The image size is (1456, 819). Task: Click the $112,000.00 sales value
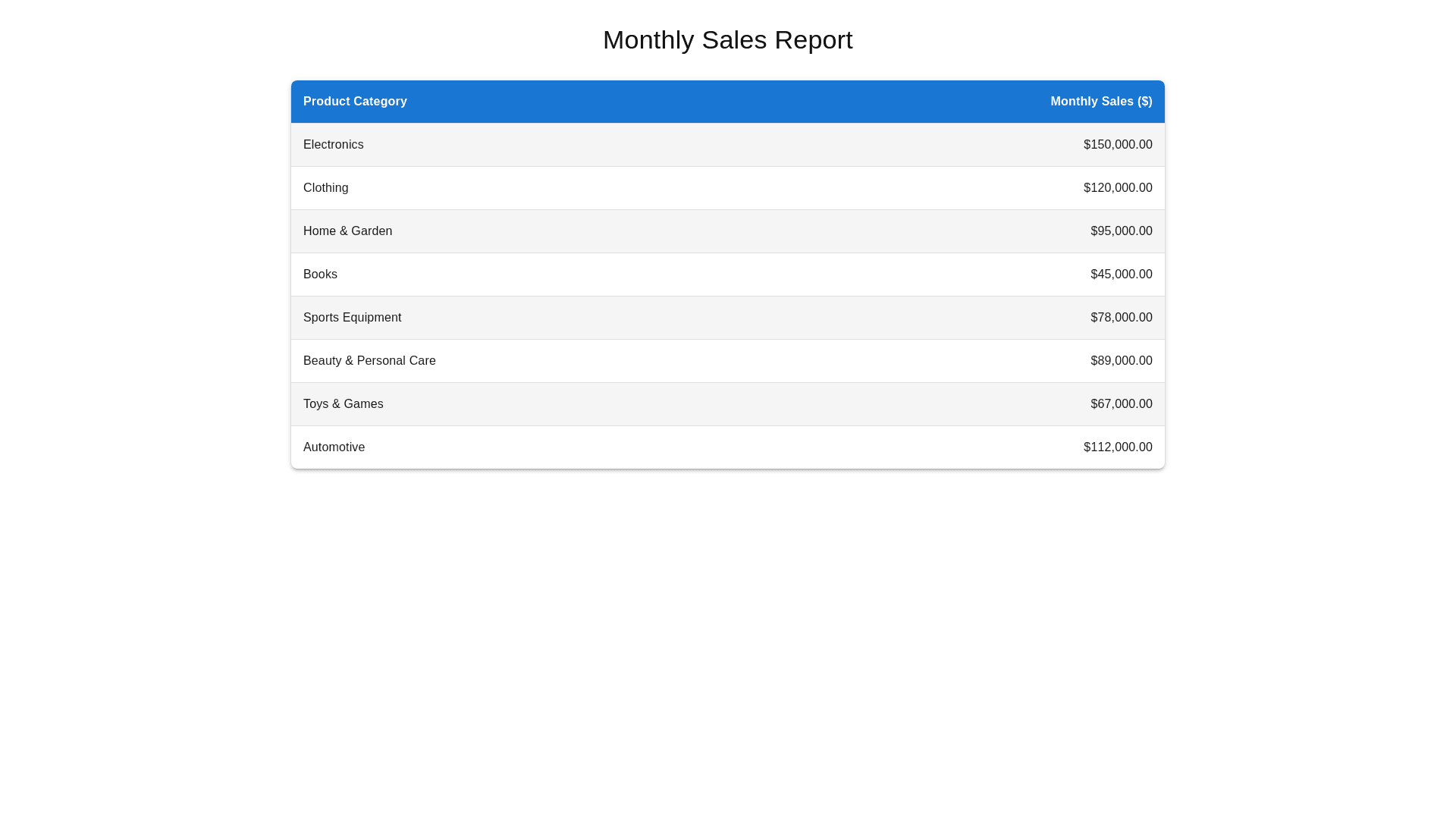point(1117,447)
